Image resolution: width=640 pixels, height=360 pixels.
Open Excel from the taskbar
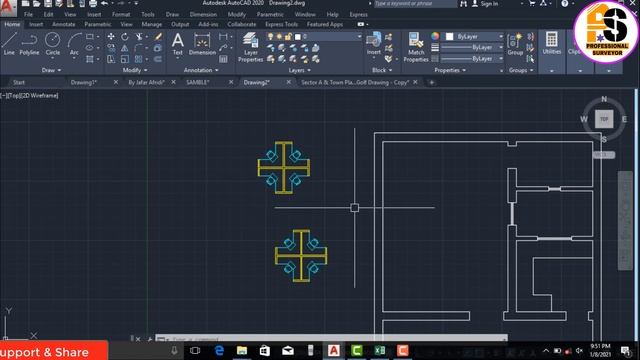380,351
